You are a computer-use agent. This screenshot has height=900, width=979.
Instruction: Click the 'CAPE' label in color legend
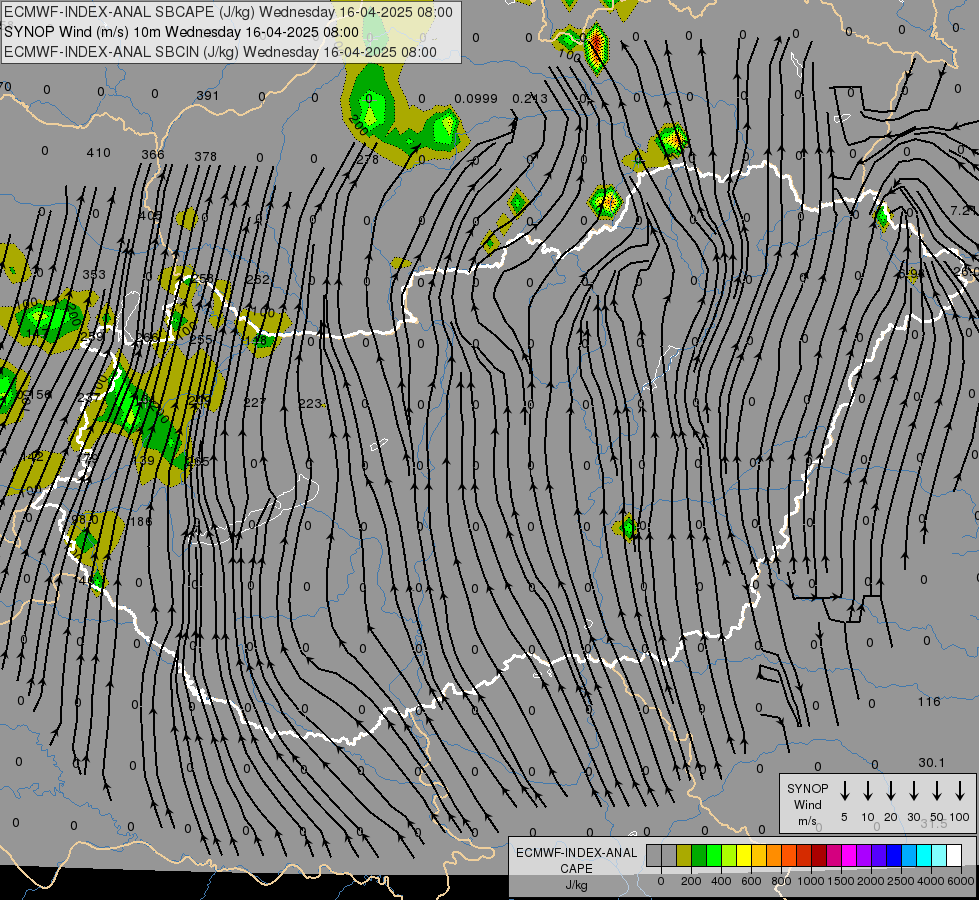click(x=576, y=869)
